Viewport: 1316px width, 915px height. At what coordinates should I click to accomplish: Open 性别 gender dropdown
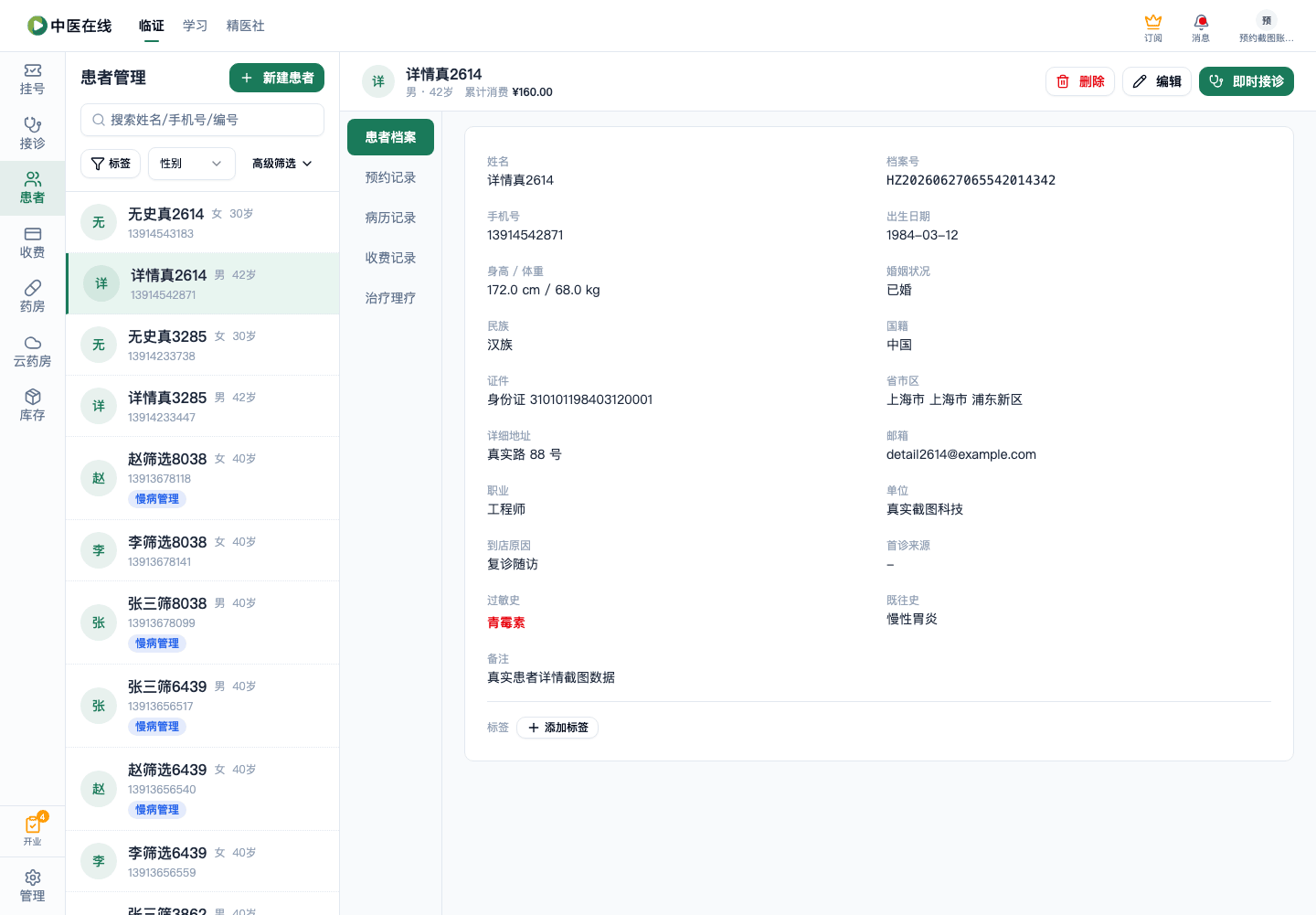click(x=192, y=164)
